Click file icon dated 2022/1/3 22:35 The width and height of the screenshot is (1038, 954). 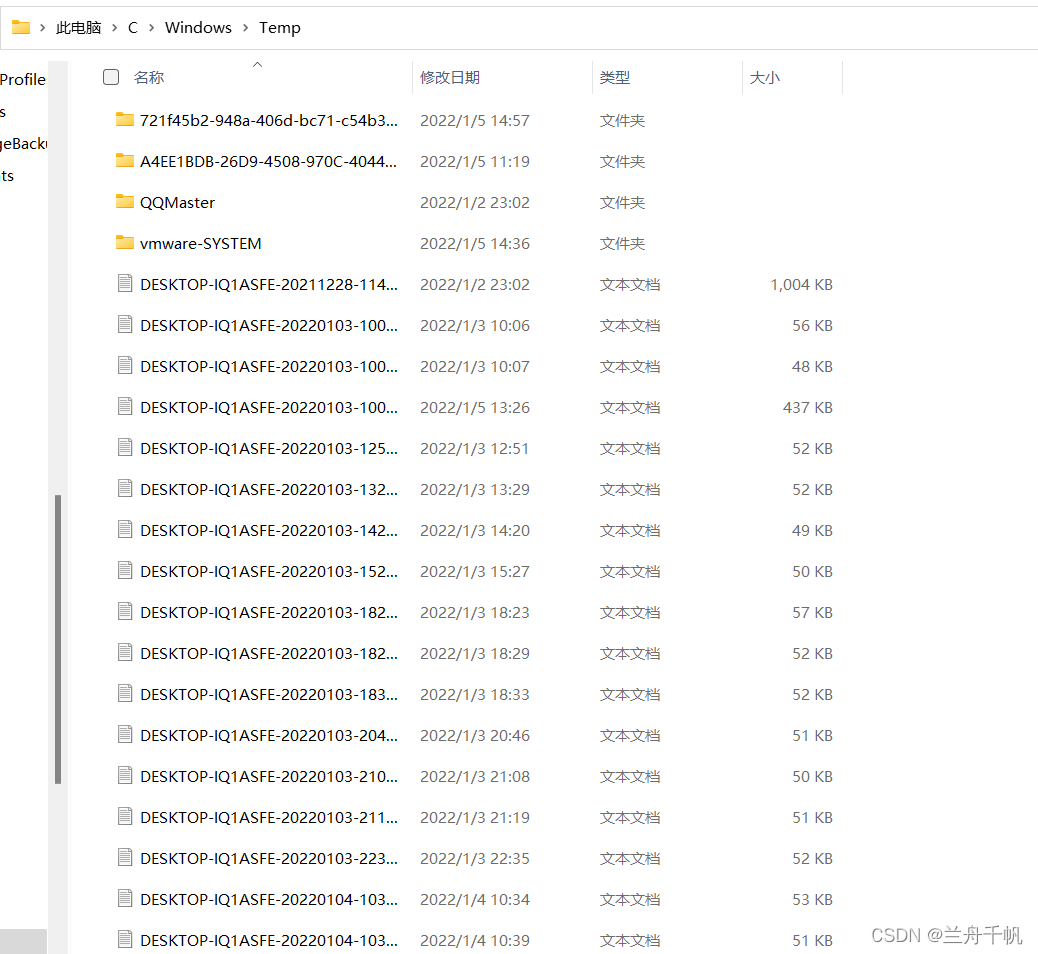pos(125,858)
